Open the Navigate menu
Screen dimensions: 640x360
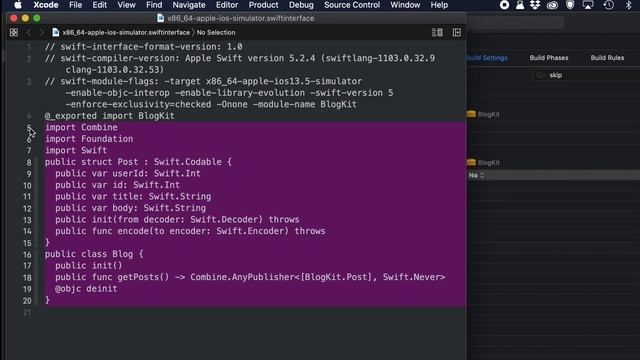coord(189,5)
